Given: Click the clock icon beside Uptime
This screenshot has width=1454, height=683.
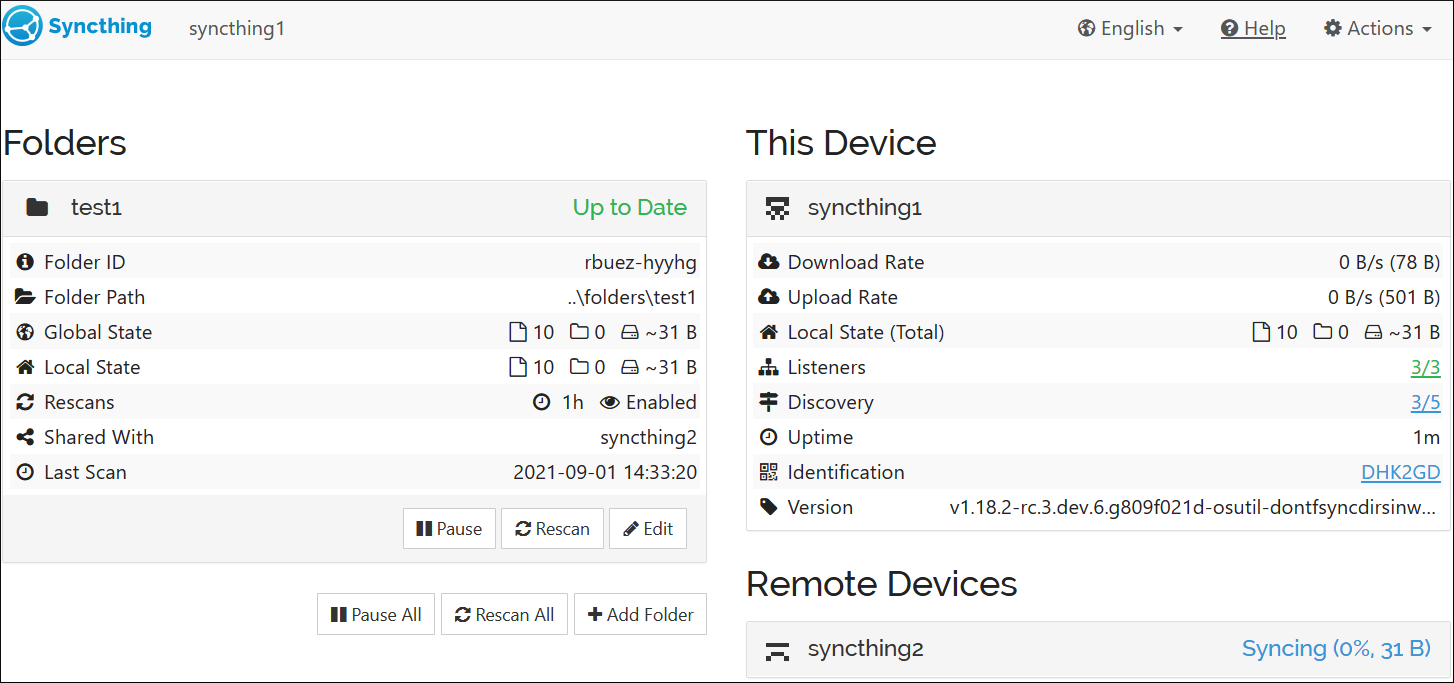Looking at the screenshot, I should 768,437.
